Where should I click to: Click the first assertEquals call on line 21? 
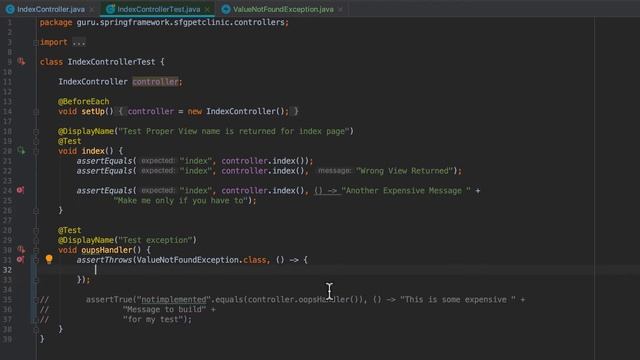click(x=104, y=161)
